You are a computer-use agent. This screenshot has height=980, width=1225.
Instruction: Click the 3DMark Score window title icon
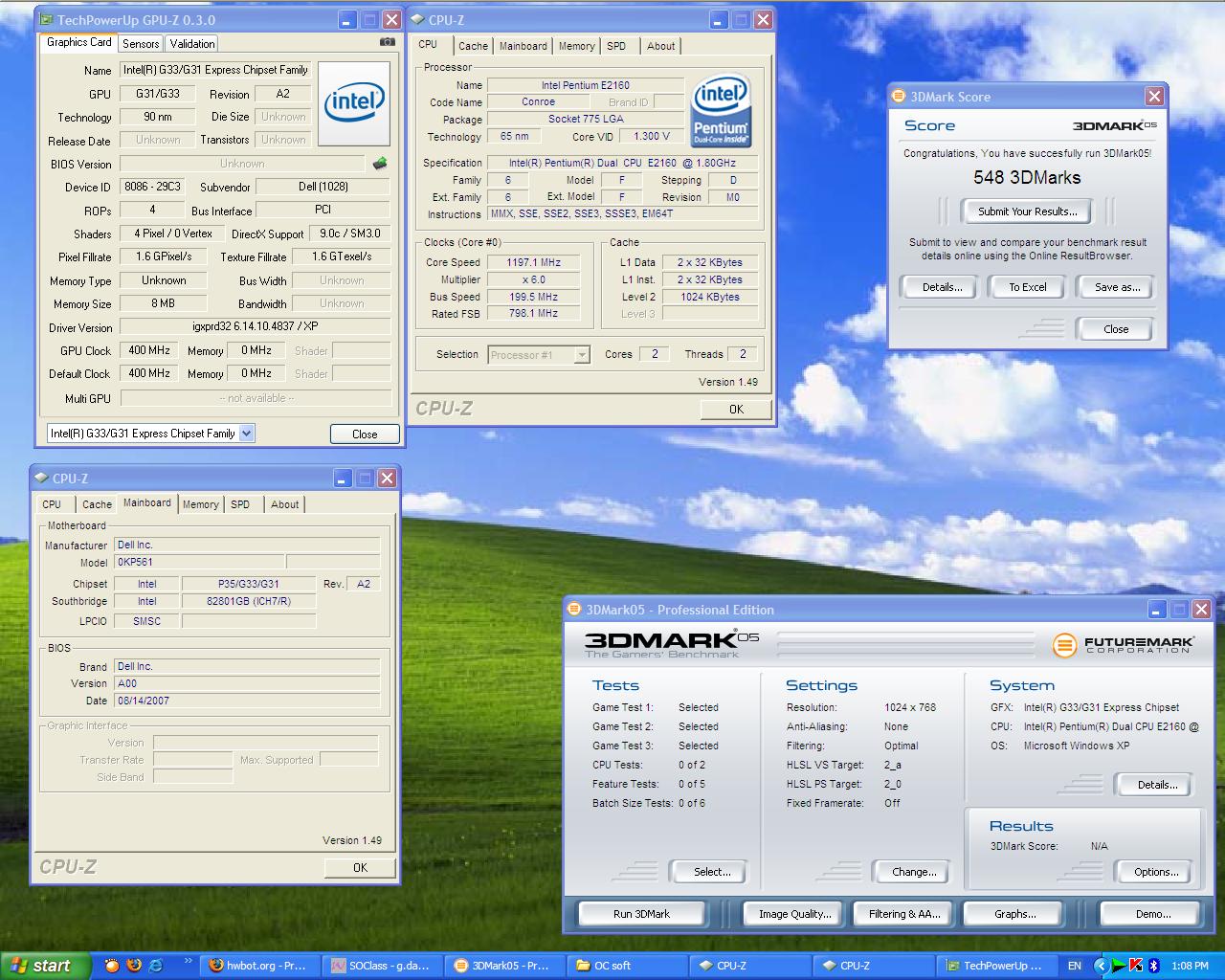(x=898, y=96)
